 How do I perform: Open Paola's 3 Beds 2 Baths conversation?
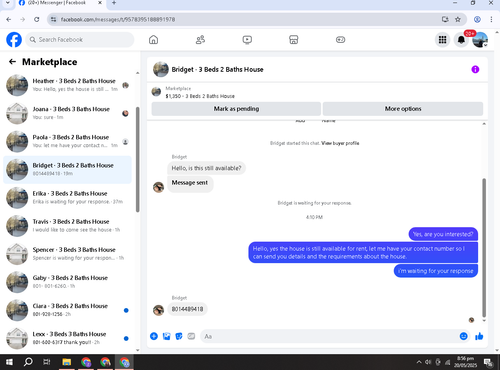tap(67, 141)
